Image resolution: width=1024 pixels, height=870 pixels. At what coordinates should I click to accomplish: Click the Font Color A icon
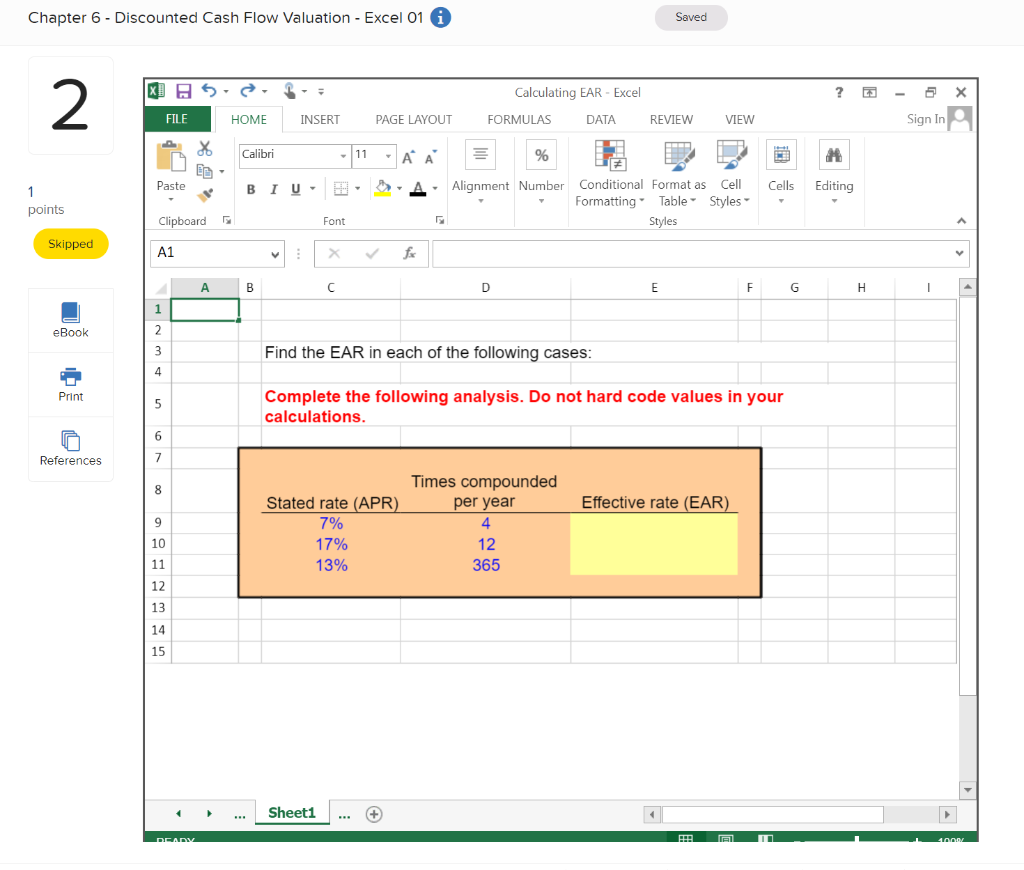tap(418, 189)
